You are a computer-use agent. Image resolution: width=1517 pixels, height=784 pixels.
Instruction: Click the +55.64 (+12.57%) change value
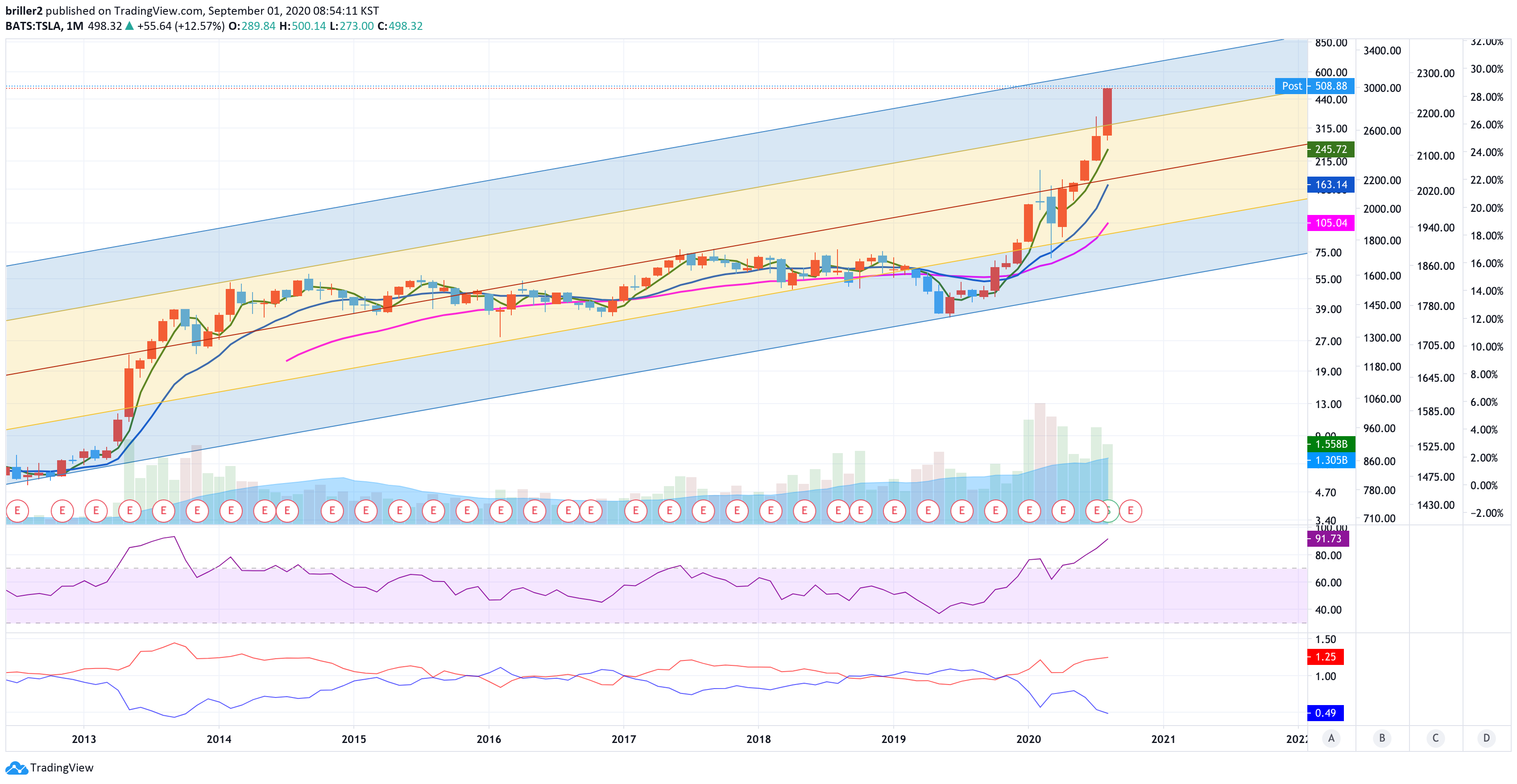tap(181, 26)
